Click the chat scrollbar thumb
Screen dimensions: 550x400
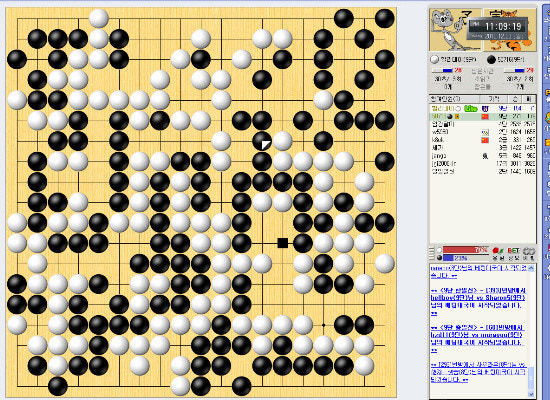pyautogui.click(x=531, y=378)
